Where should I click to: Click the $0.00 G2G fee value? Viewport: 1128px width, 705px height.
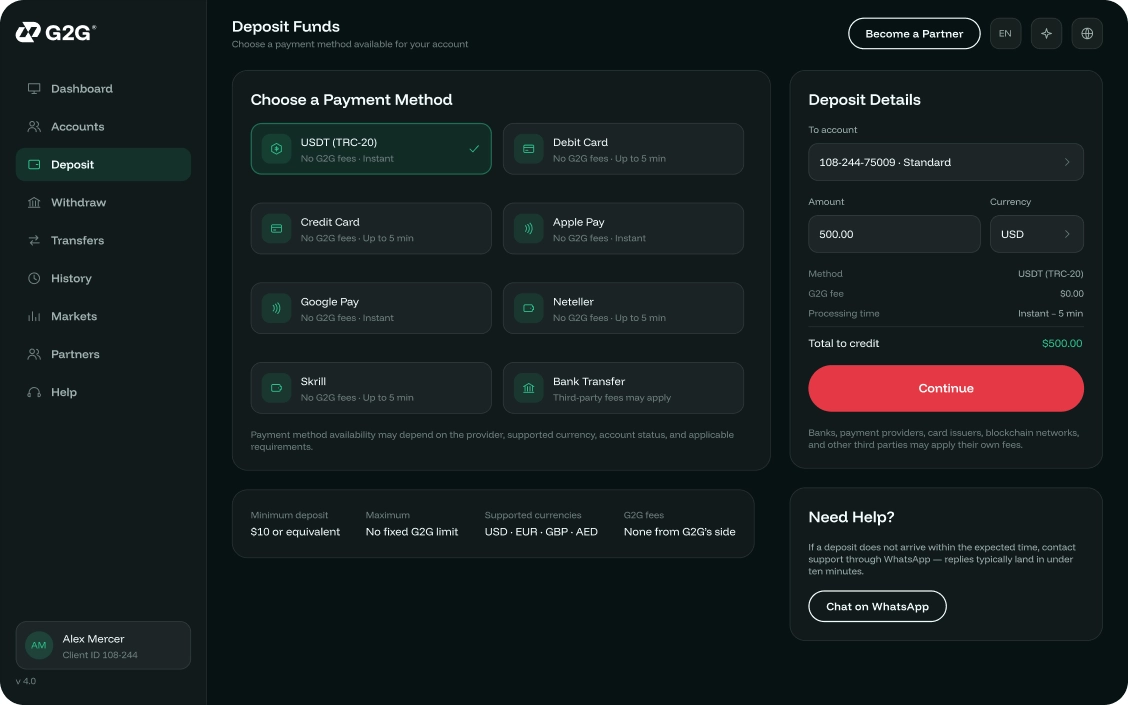(x=1071, y=294)
